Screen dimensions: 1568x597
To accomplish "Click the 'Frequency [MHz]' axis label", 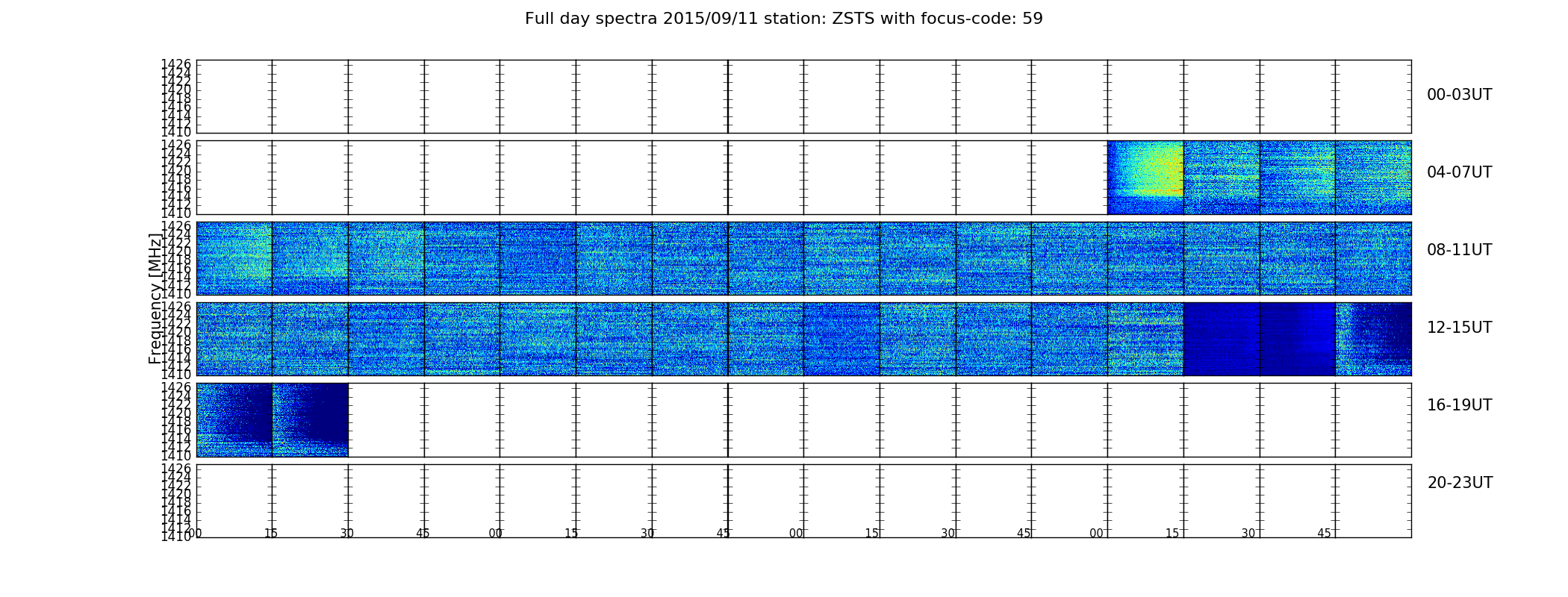I will [x=155, y=298].
